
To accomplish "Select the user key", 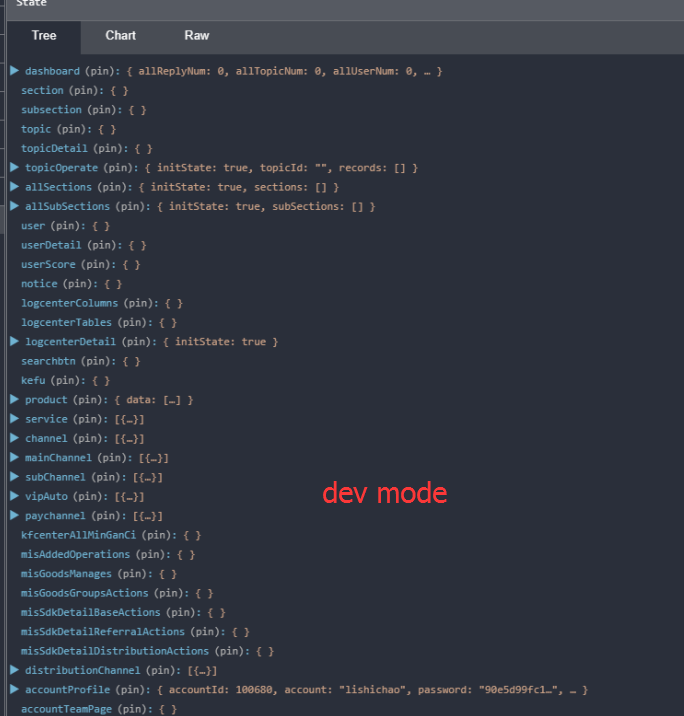I will (33, 226).
